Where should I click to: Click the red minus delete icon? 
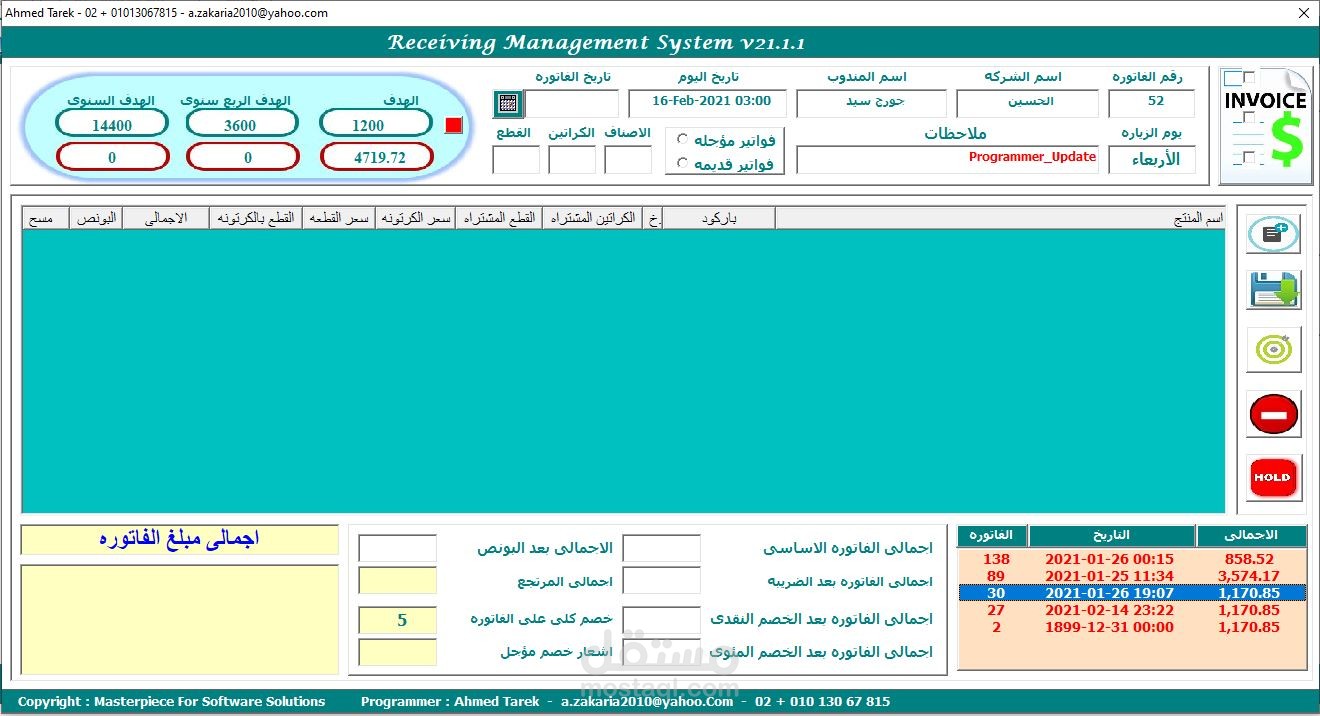(1273, 414)
